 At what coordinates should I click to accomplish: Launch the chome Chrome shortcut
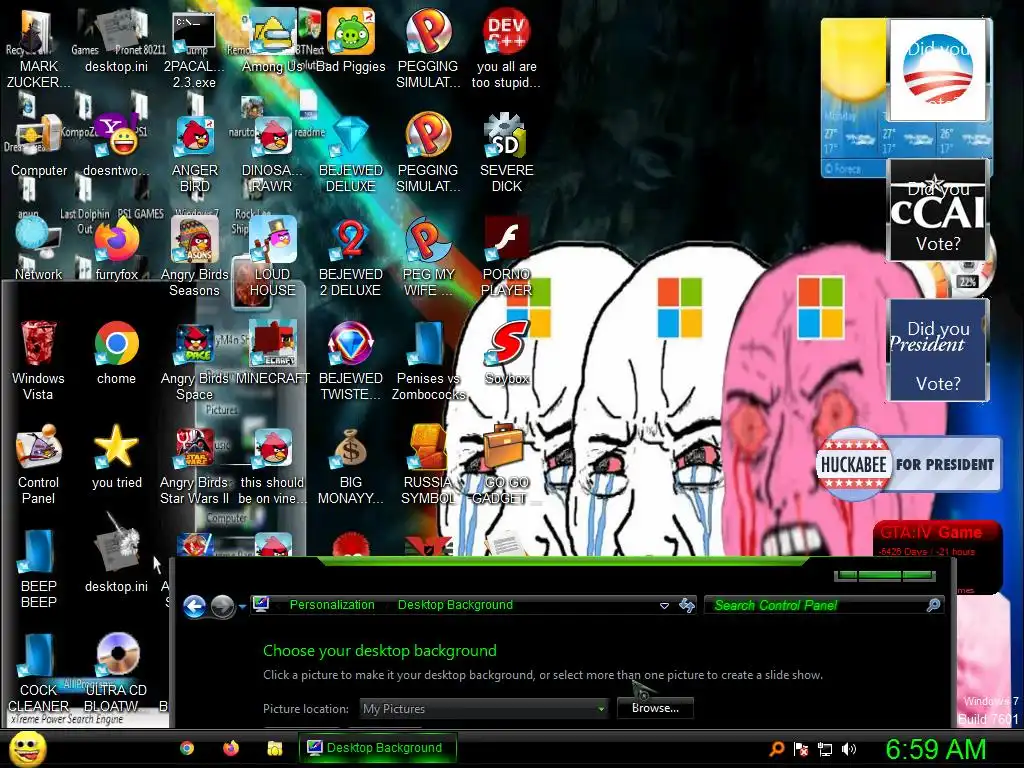point(116,353)
